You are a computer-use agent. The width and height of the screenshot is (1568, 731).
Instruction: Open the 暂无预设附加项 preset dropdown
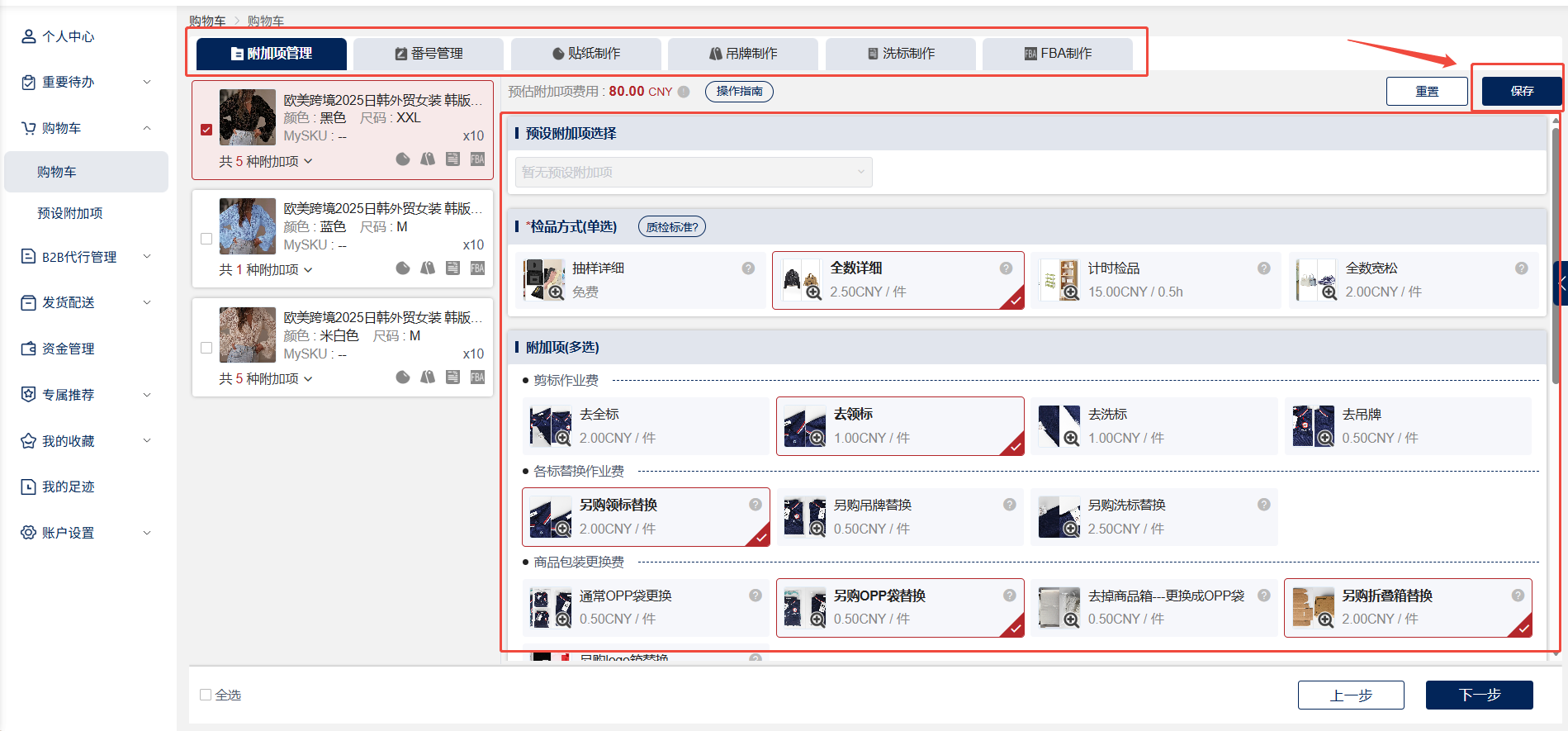coord(694,172)
